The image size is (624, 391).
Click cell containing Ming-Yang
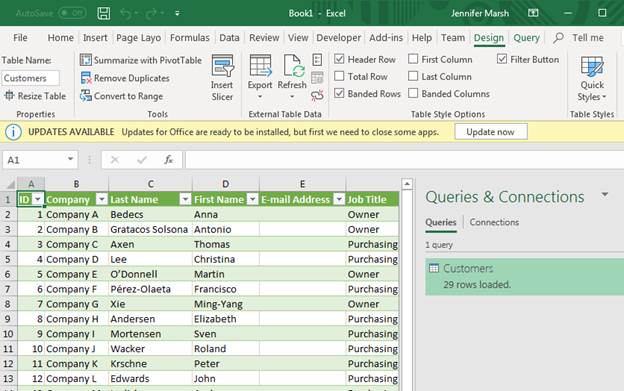coord(225,304)
